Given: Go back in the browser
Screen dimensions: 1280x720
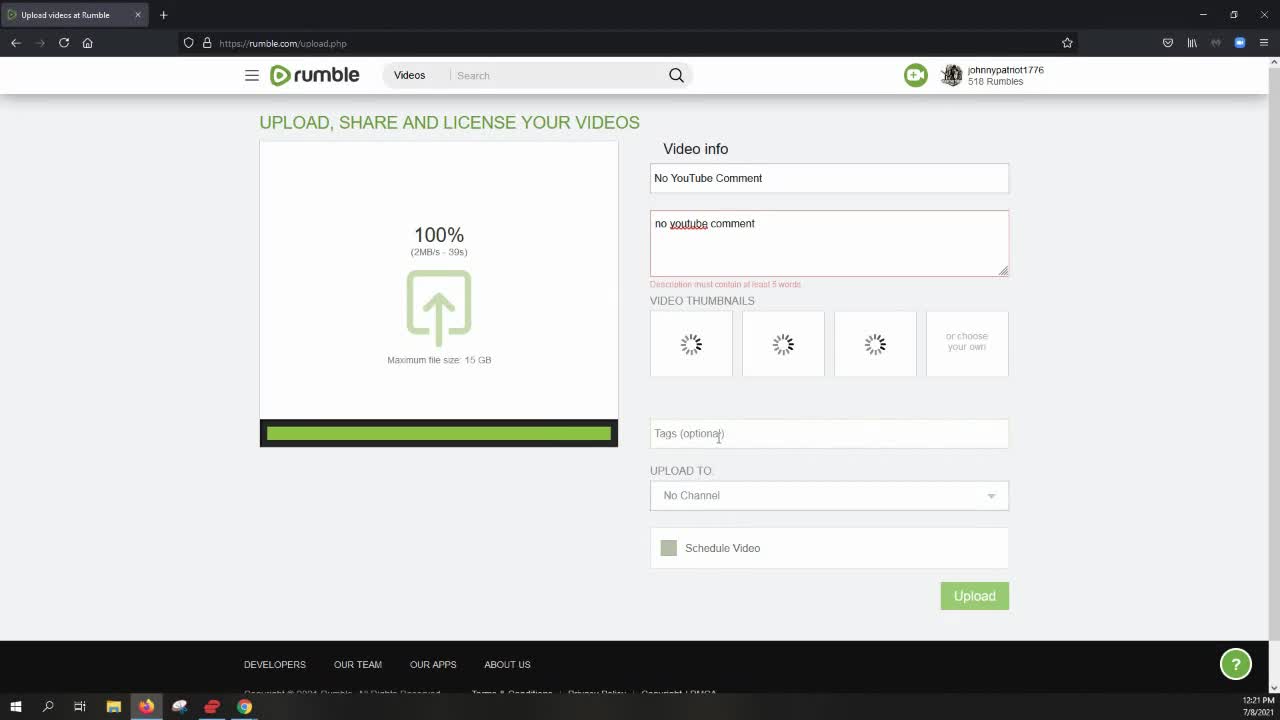Looking at the screenshot, I should coord(16,43).
